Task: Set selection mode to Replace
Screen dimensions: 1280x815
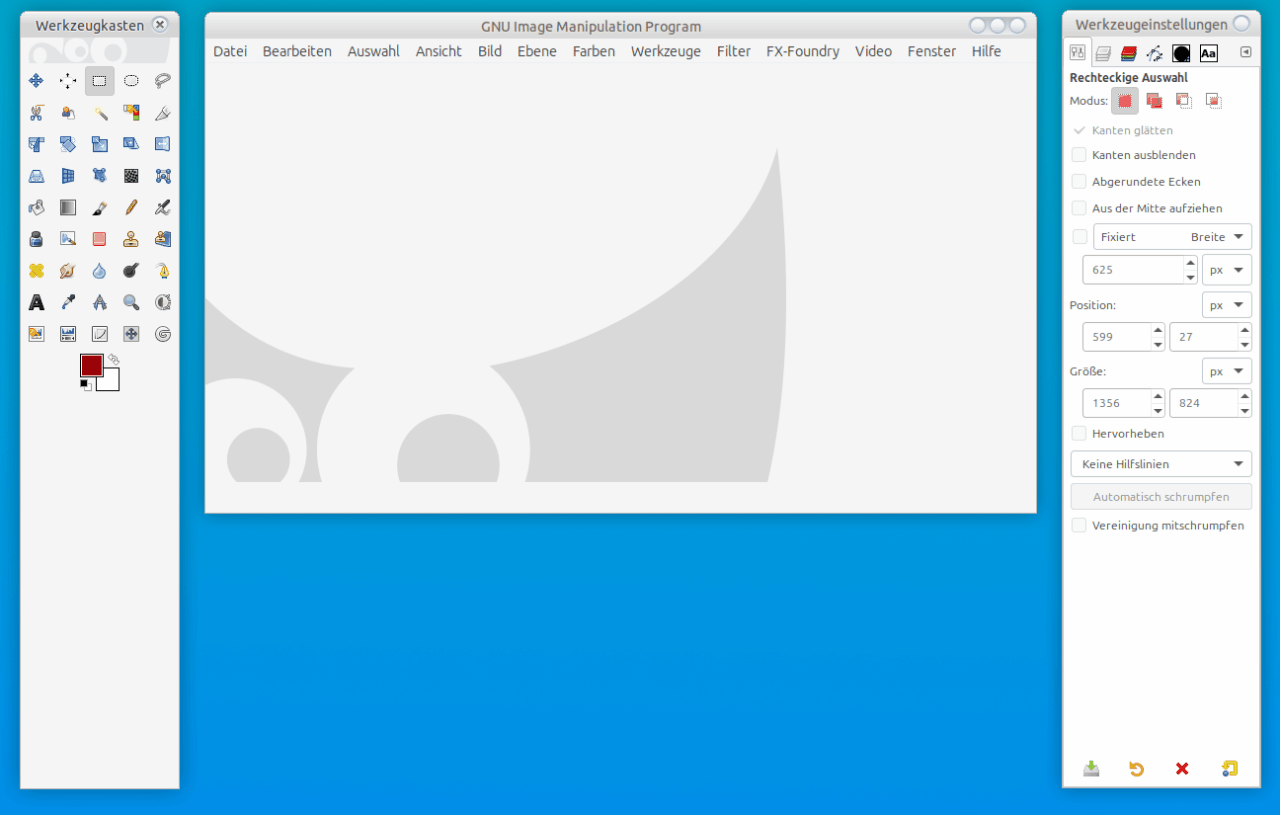Action: [x=1125, y=100]
